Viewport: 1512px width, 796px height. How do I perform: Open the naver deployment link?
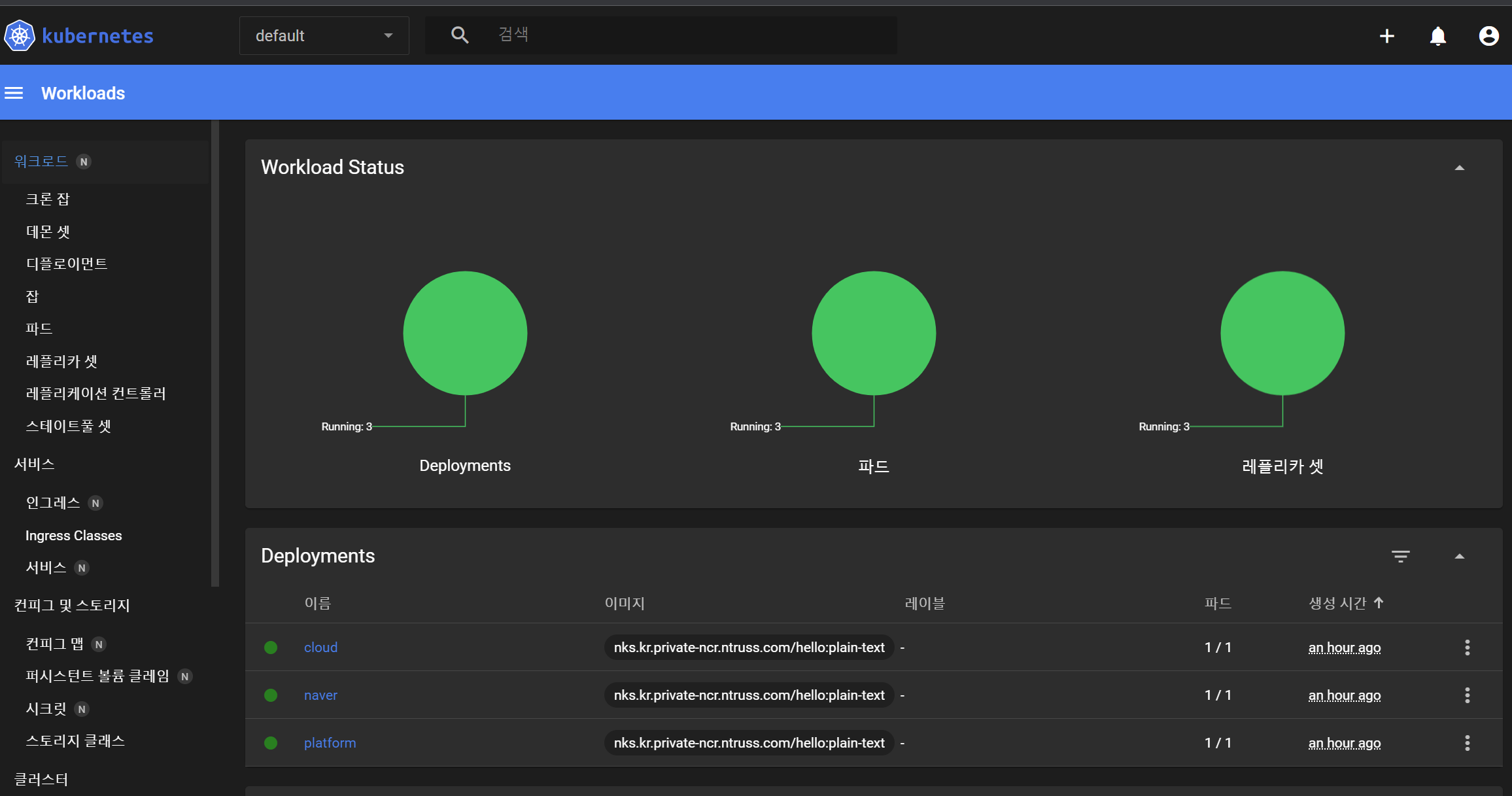320,695
